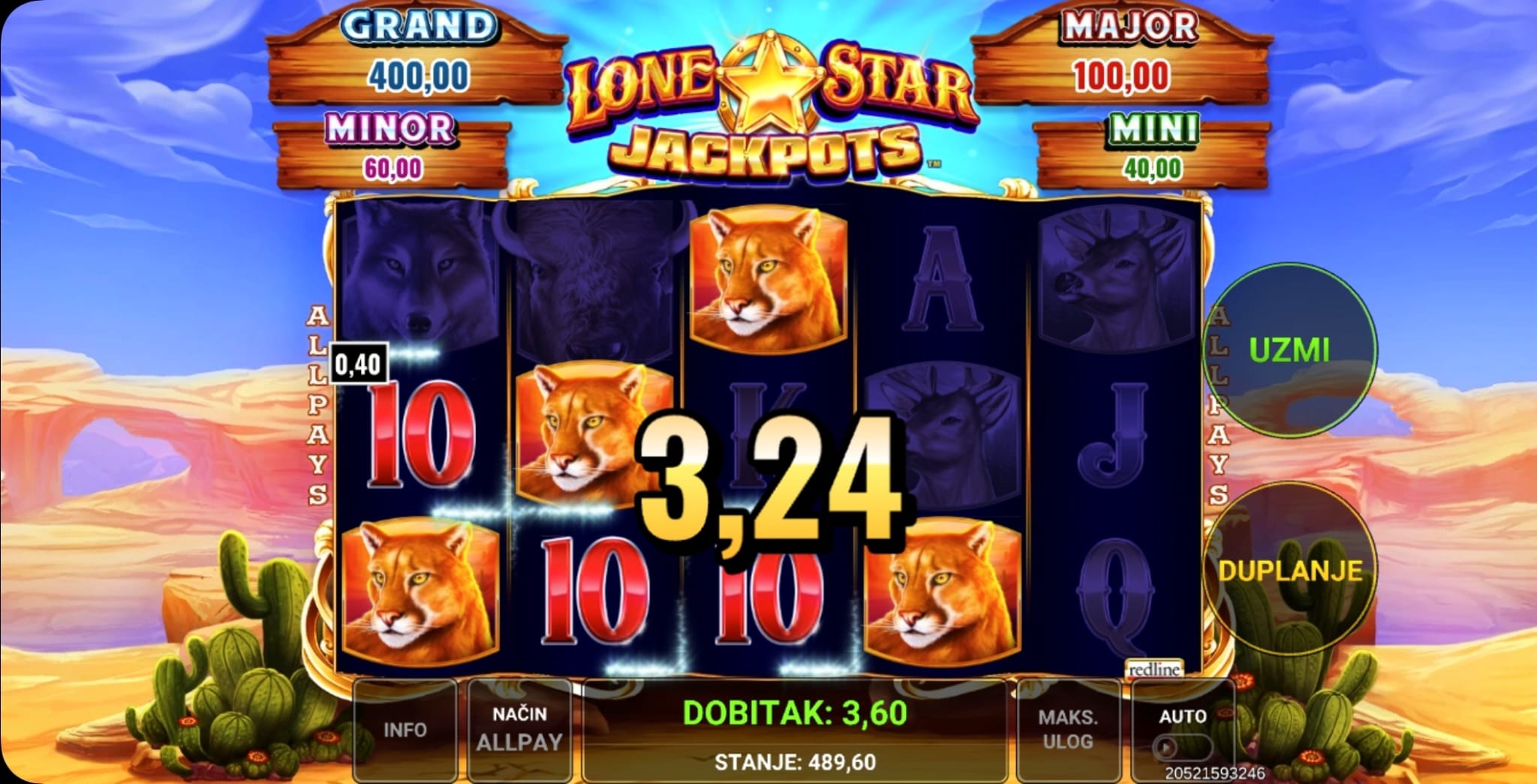Screen dimensions: 1537x784
Task: Switch the NAČIN ALLPAY mode
Action: click(x=519, y=729)
